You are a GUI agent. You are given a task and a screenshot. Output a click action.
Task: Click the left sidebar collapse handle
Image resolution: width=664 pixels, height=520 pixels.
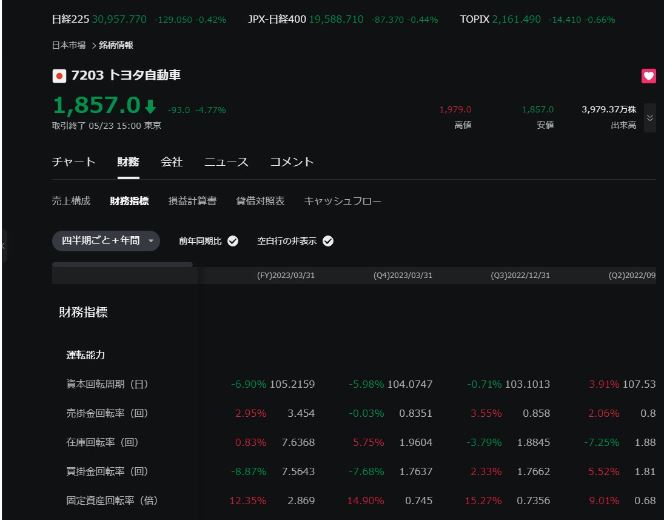[x=3, y=246]
